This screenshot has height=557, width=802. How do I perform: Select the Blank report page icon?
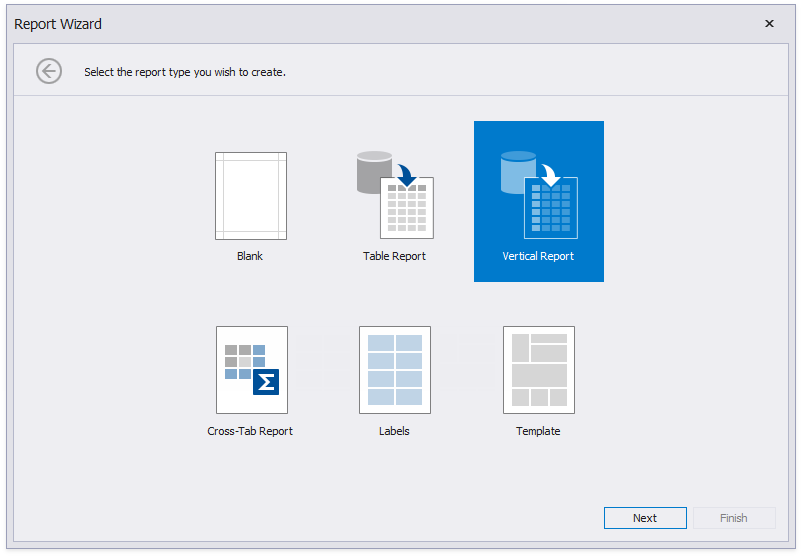250,196
